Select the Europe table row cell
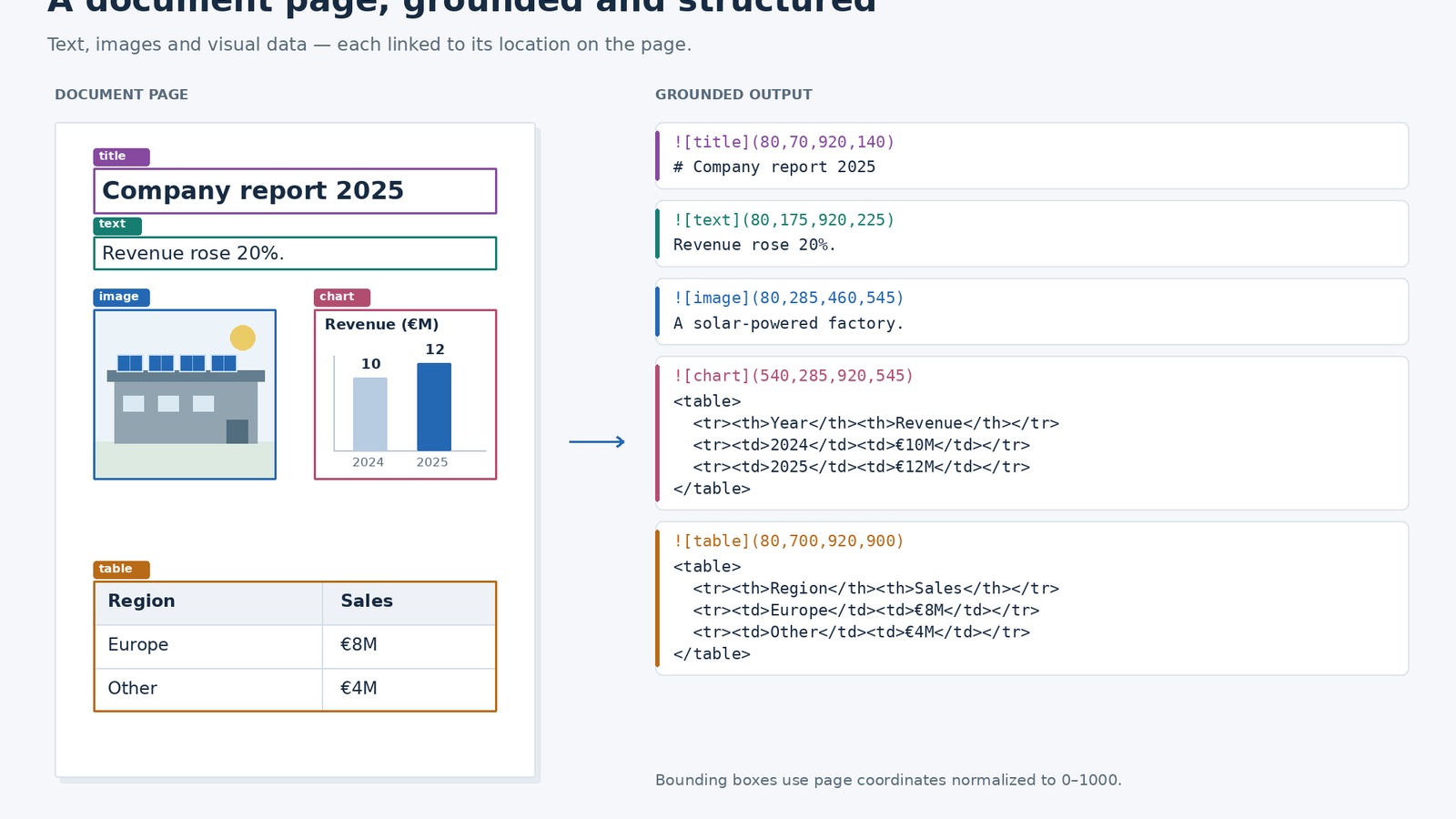This screenshot has width=1456, height=819. 208,646
